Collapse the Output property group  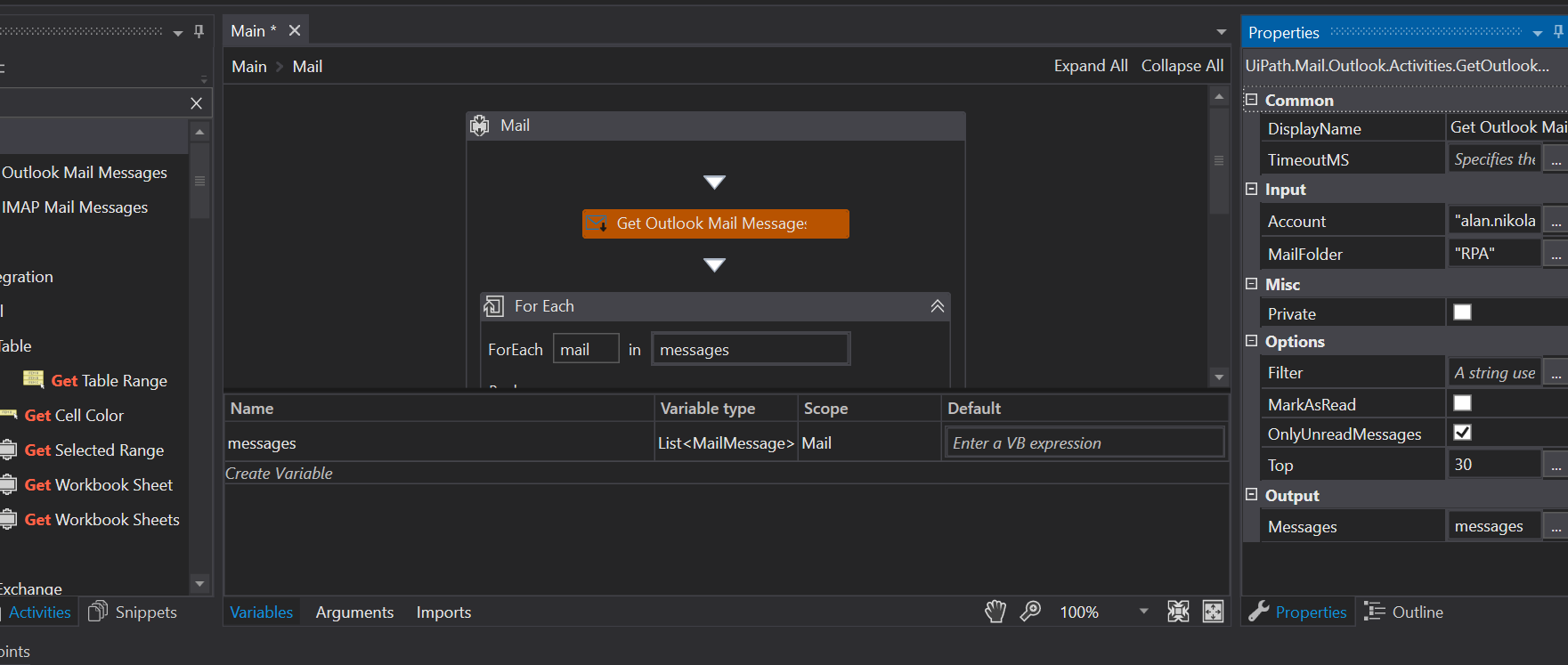(x=1251, y=495)
